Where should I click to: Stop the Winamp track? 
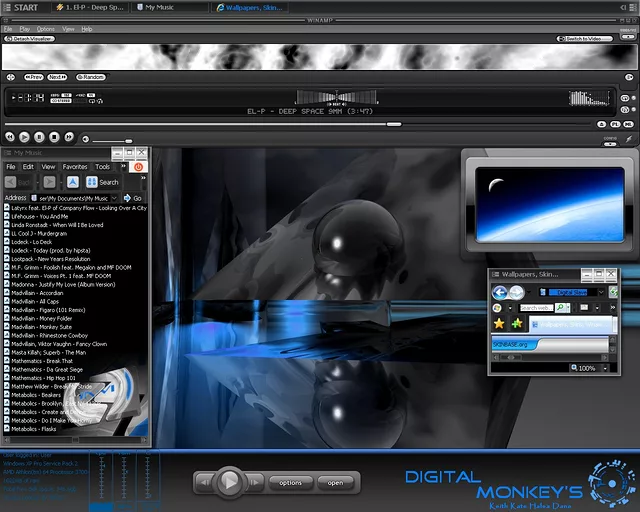tap(55, 136)
